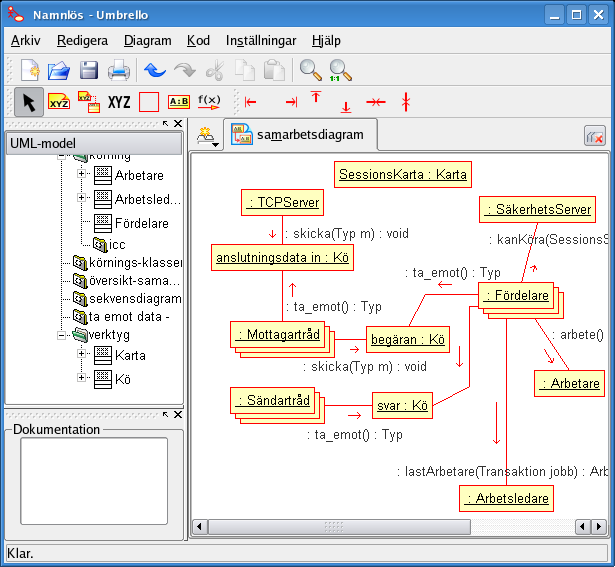This screenshot has height=567, width=615.
Task: Select the message XYZ link tool
Action: (89, 102)
